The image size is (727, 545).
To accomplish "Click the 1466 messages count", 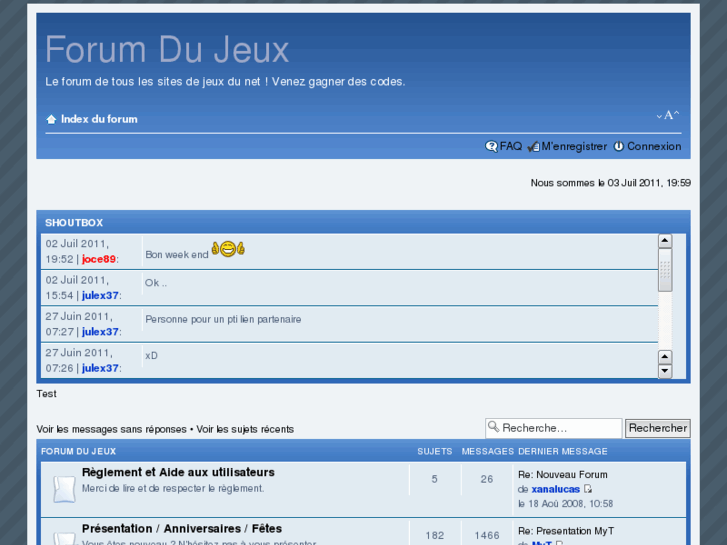I will (x=487, y=536).
